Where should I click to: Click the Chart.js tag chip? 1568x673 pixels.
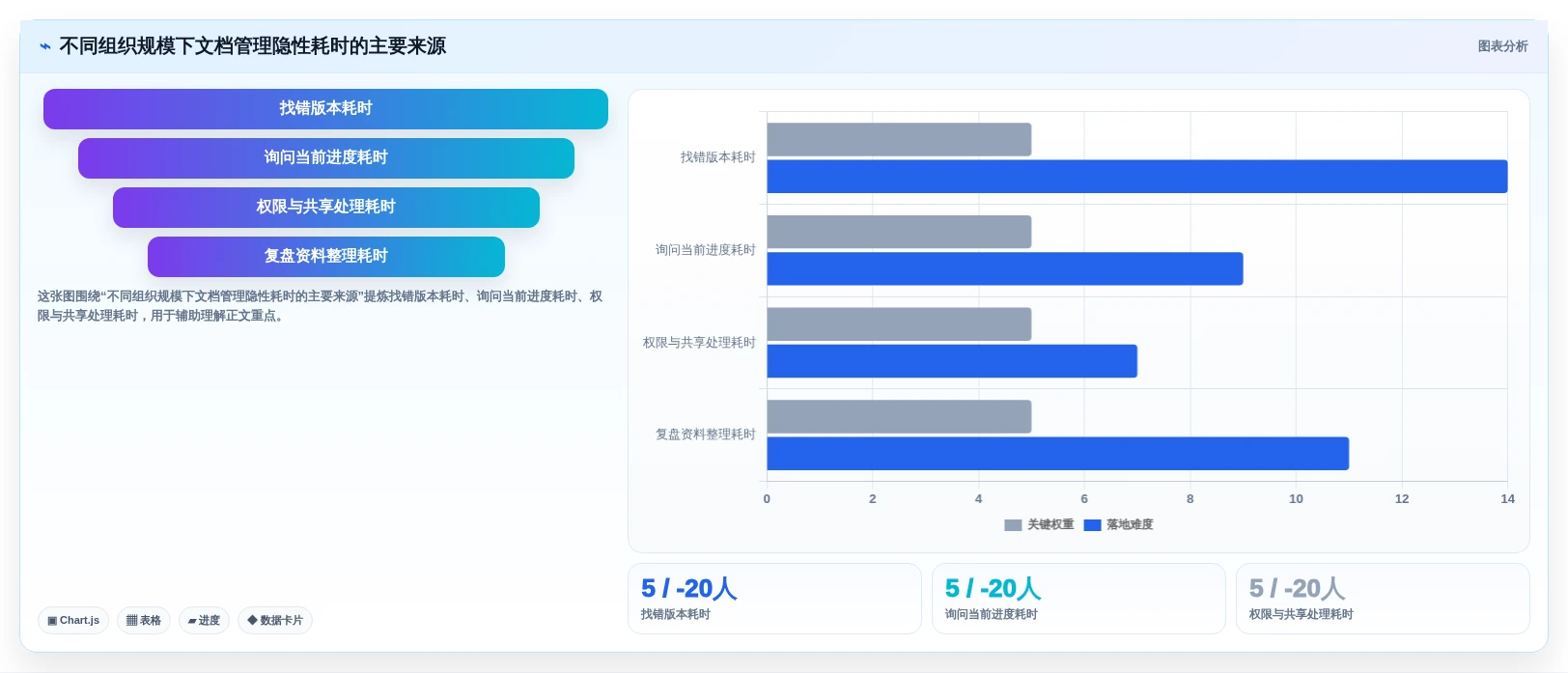click(x=73, y=621)
